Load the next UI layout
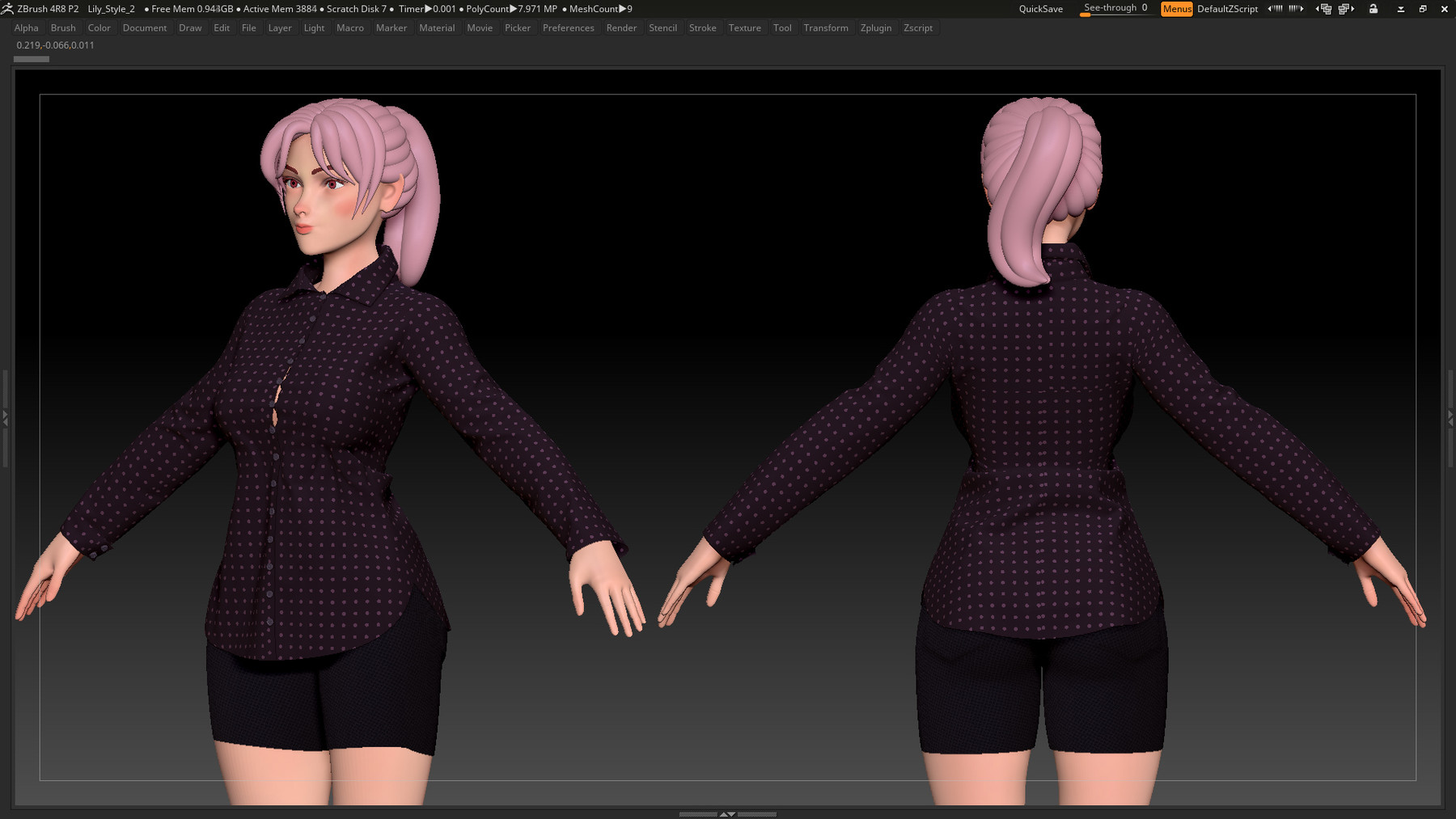This screenshot has height=819, width=1456. (1347, 9)
